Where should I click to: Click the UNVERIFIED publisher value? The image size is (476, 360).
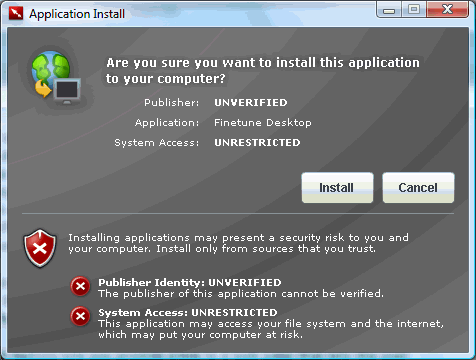[251, 102]
